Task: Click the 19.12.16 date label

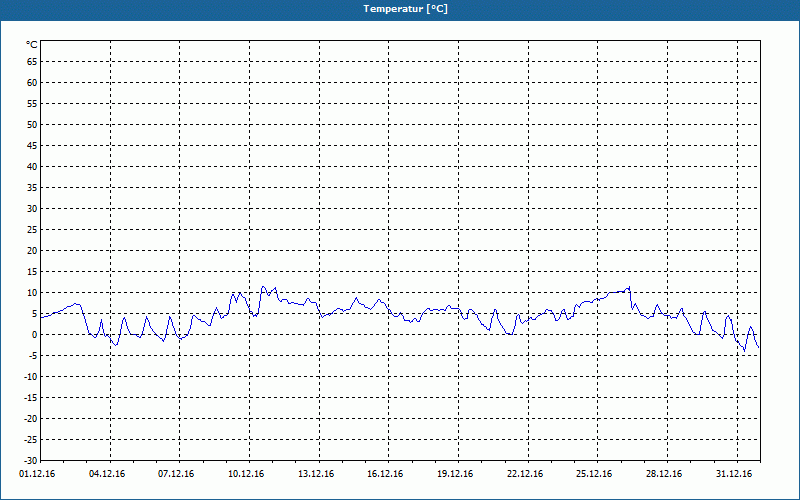Action: (x=455, y=474)
